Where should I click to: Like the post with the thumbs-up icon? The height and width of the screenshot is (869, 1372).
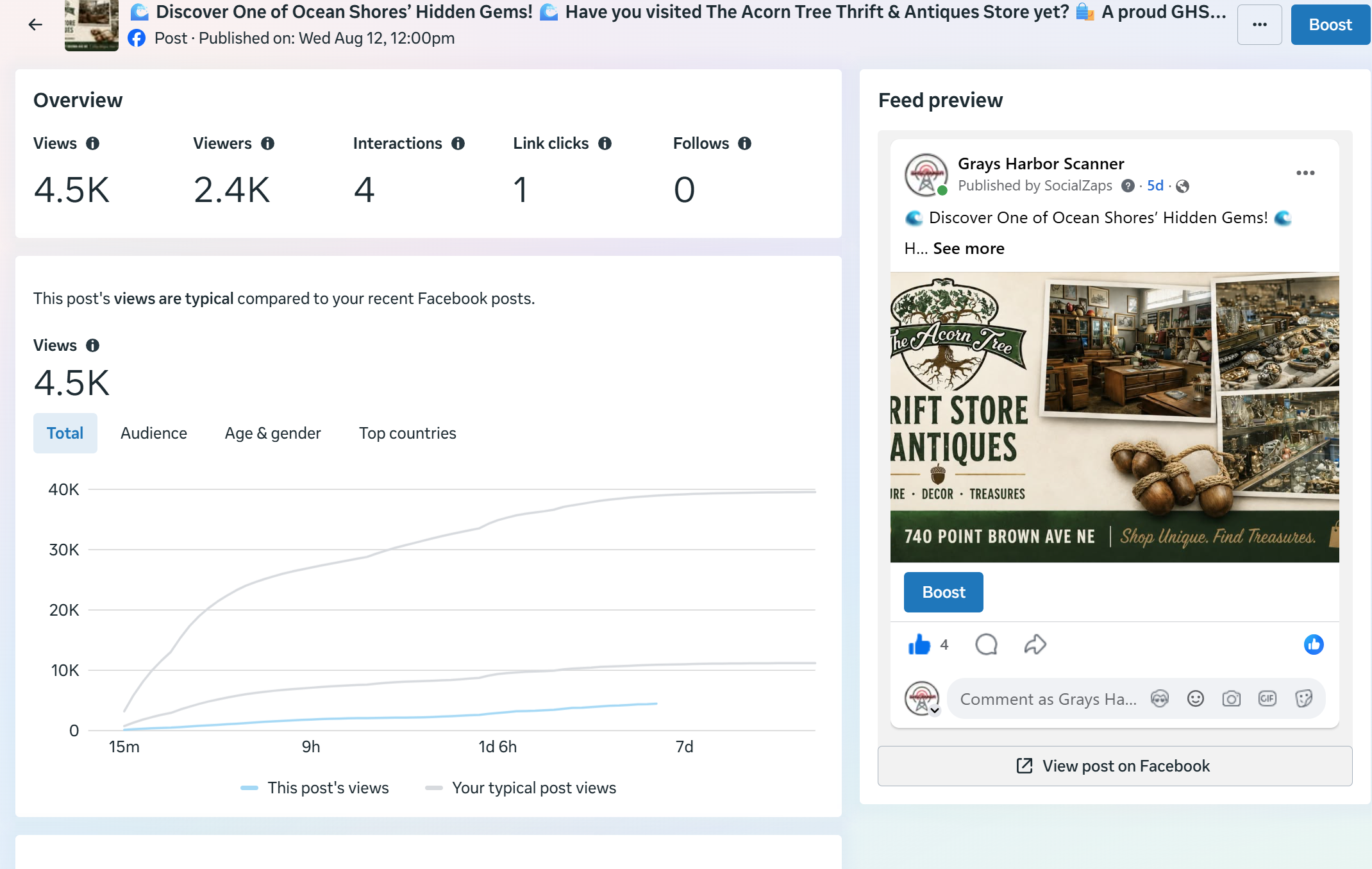coord(919,645)
